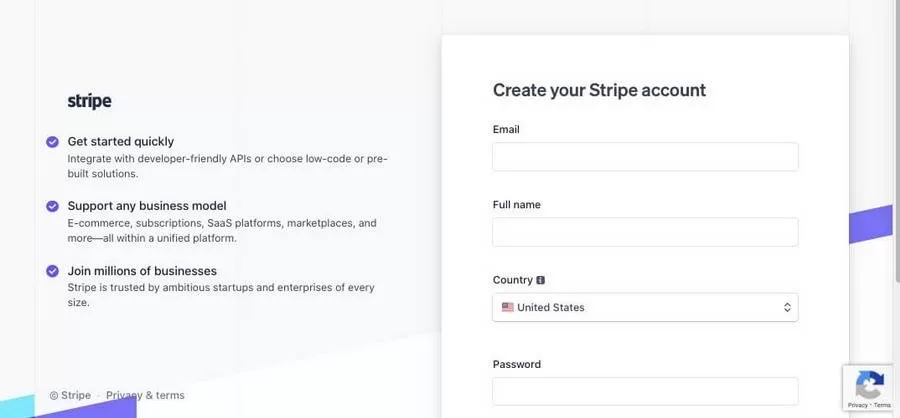
Task: Click the reCAPTCHA badge logo
Action: 869,384
